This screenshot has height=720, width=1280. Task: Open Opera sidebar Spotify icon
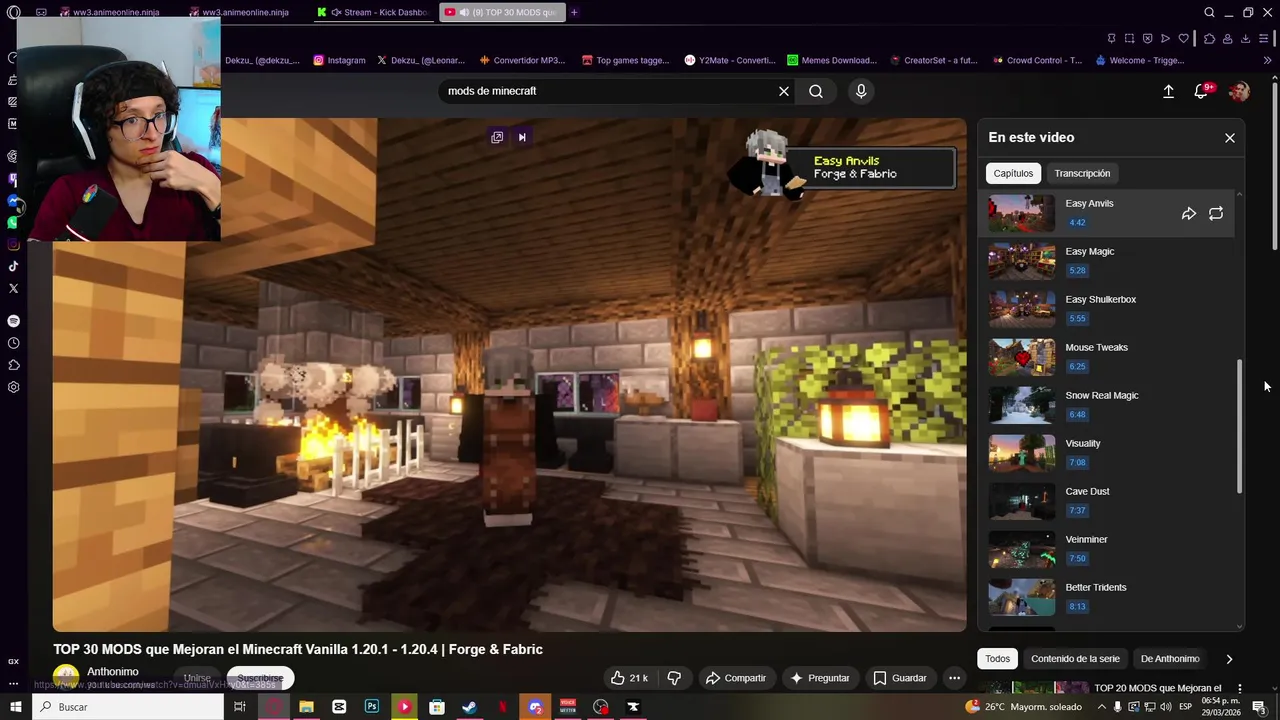13,321
